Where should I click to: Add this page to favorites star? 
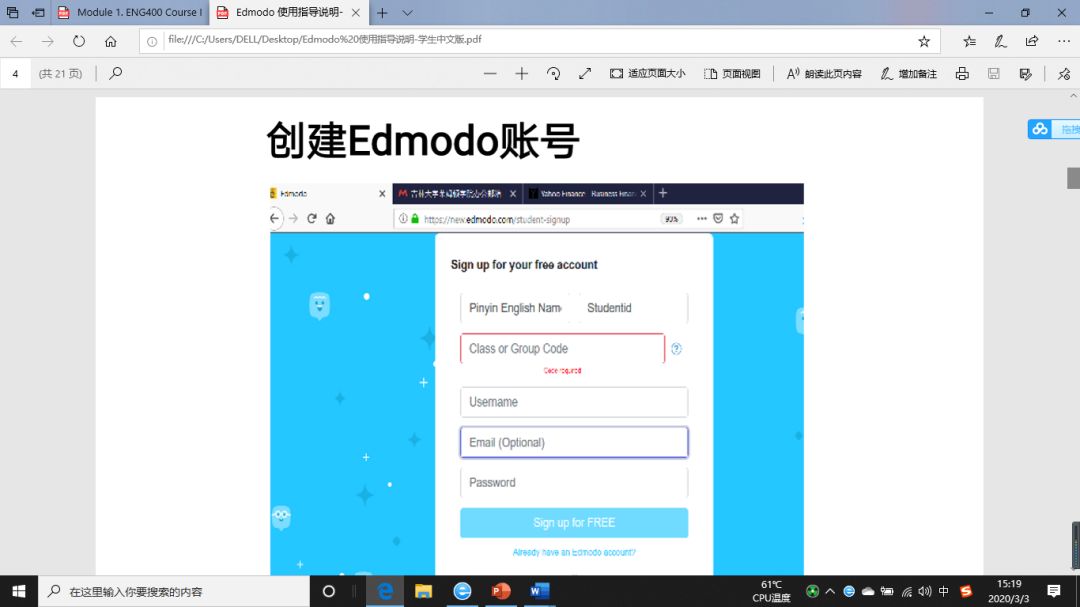[924, 41]
